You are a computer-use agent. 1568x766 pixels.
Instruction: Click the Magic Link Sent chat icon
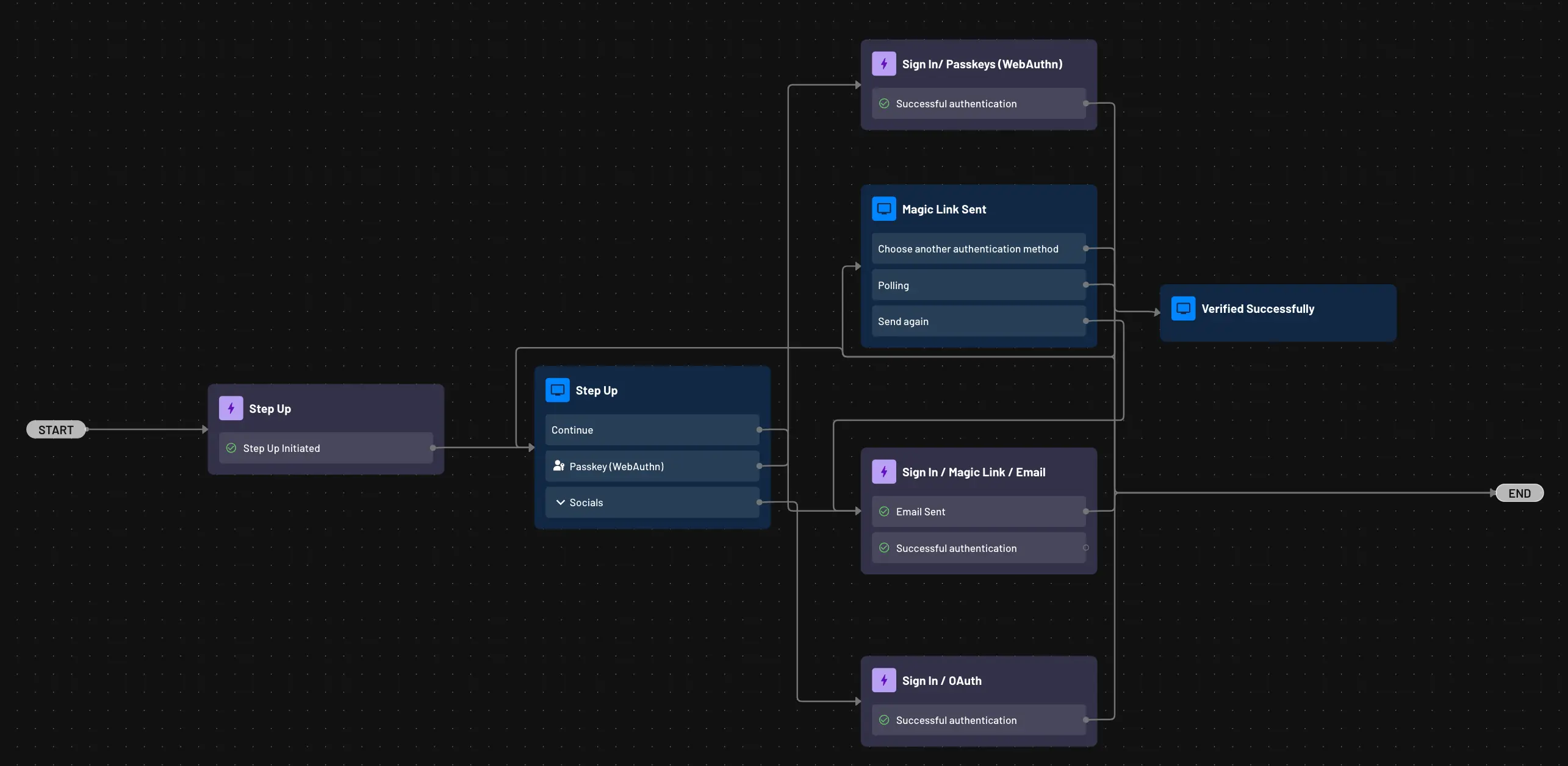[883, 208]
